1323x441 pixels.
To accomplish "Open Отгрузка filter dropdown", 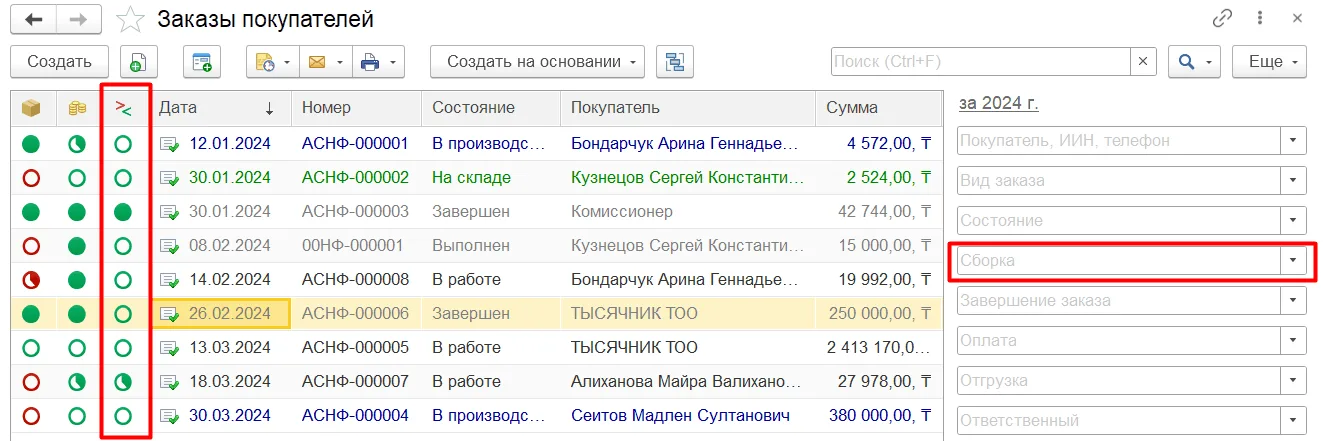I will coord(1294,381).
